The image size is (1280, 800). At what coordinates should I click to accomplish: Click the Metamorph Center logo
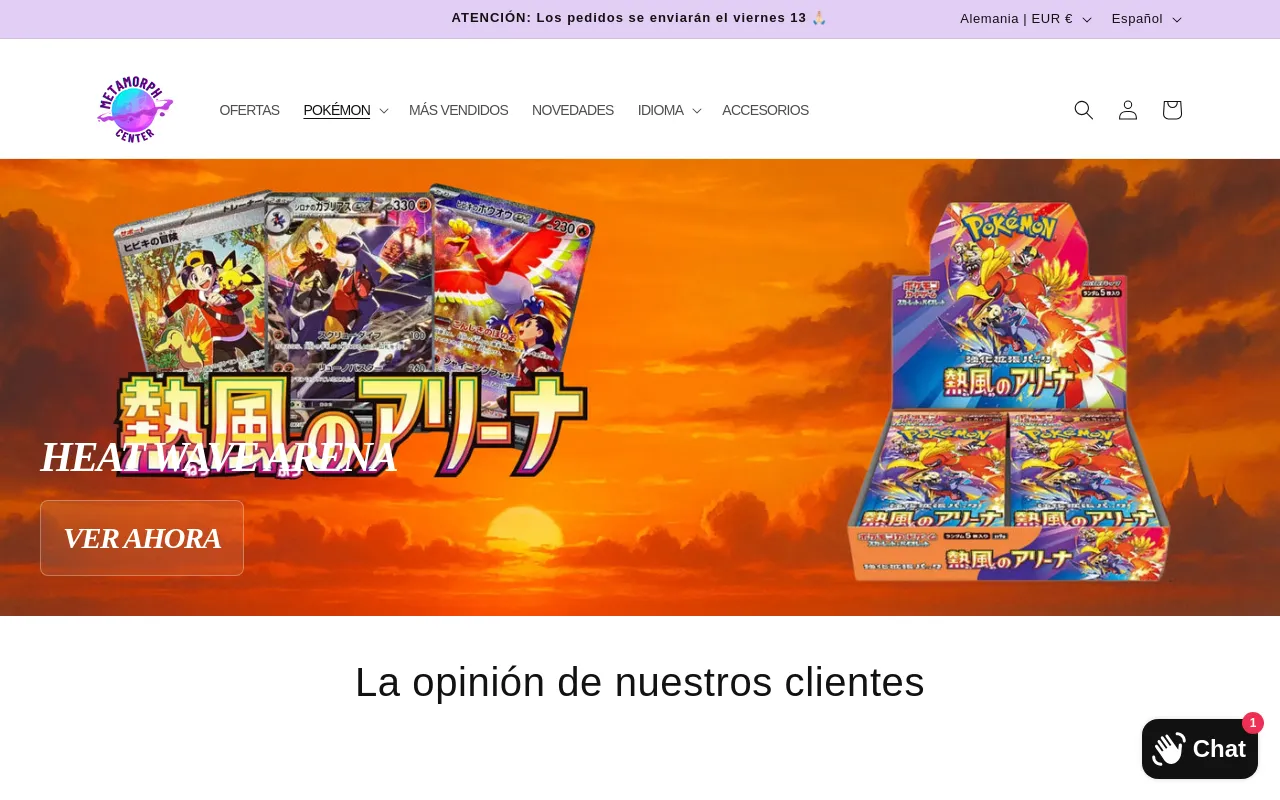[134, 108]
